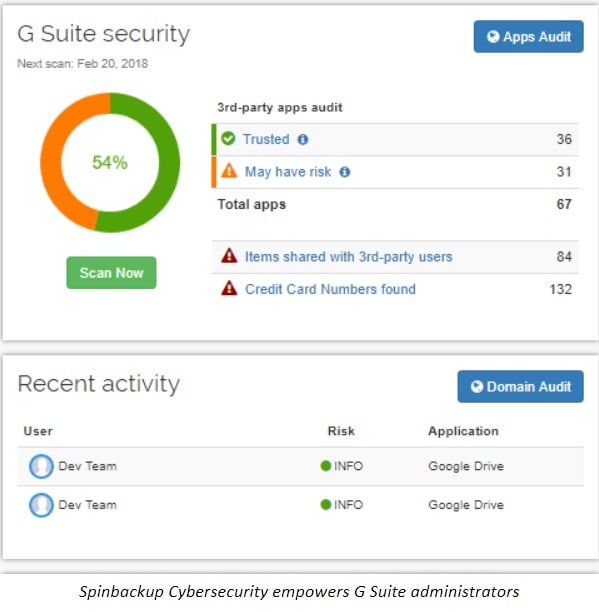
Task: Click info icon next to Trusted
Action: [x=303, y=139]
